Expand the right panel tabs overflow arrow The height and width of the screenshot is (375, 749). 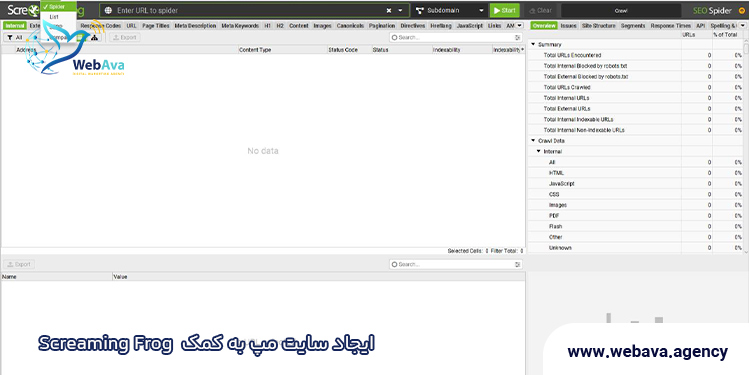742,26
